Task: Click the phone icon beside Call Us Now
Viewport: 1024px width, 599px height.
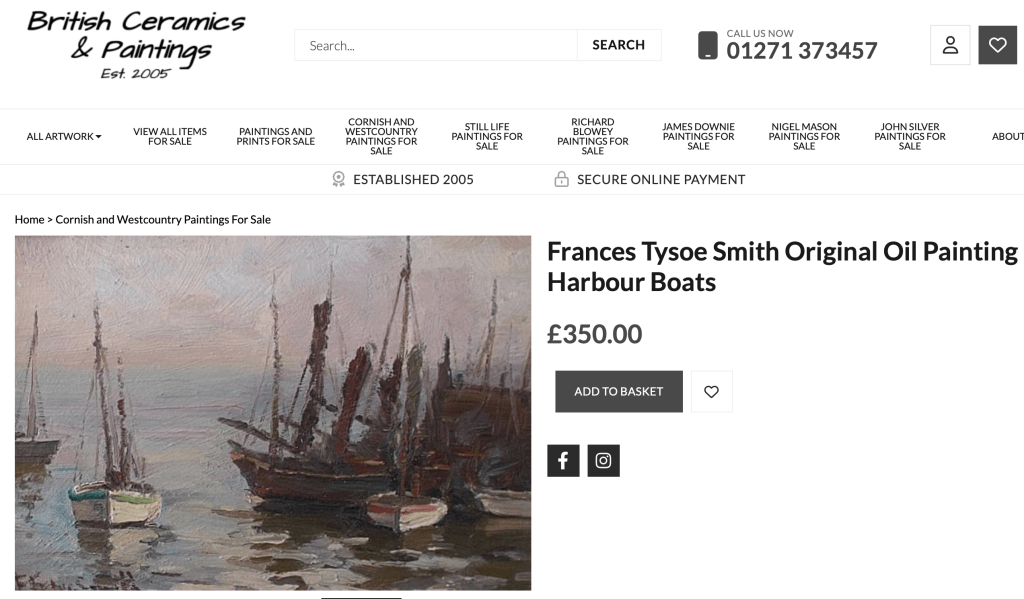Action: point(708,45)
